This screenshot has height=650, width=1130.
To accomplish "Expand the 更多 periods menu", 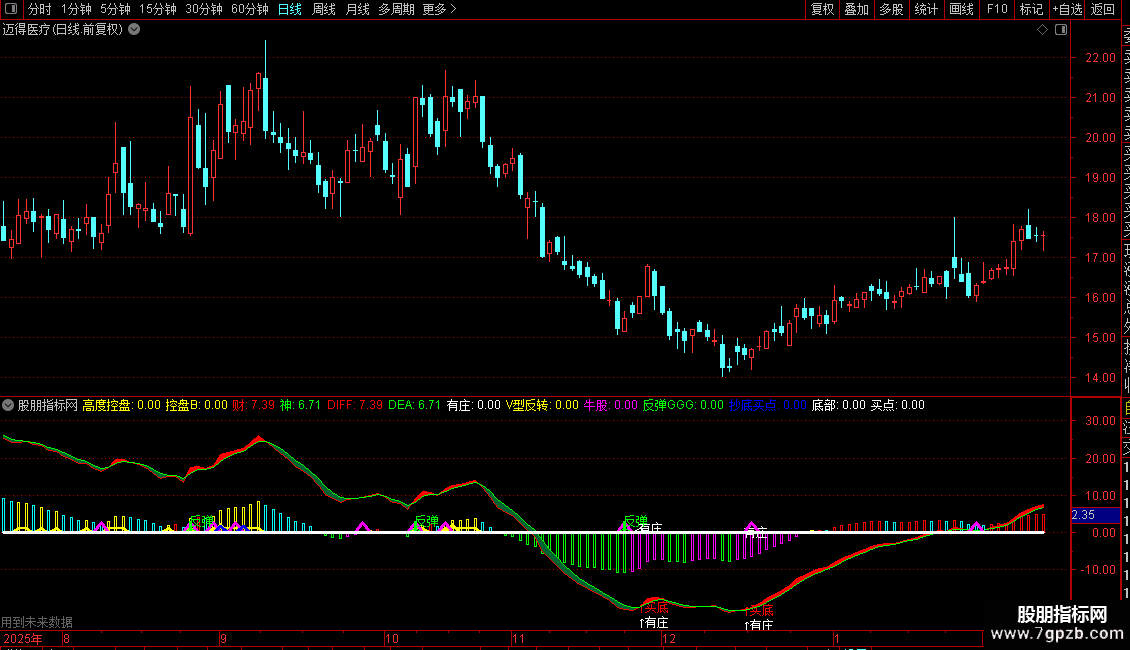I will click(439, 9).
